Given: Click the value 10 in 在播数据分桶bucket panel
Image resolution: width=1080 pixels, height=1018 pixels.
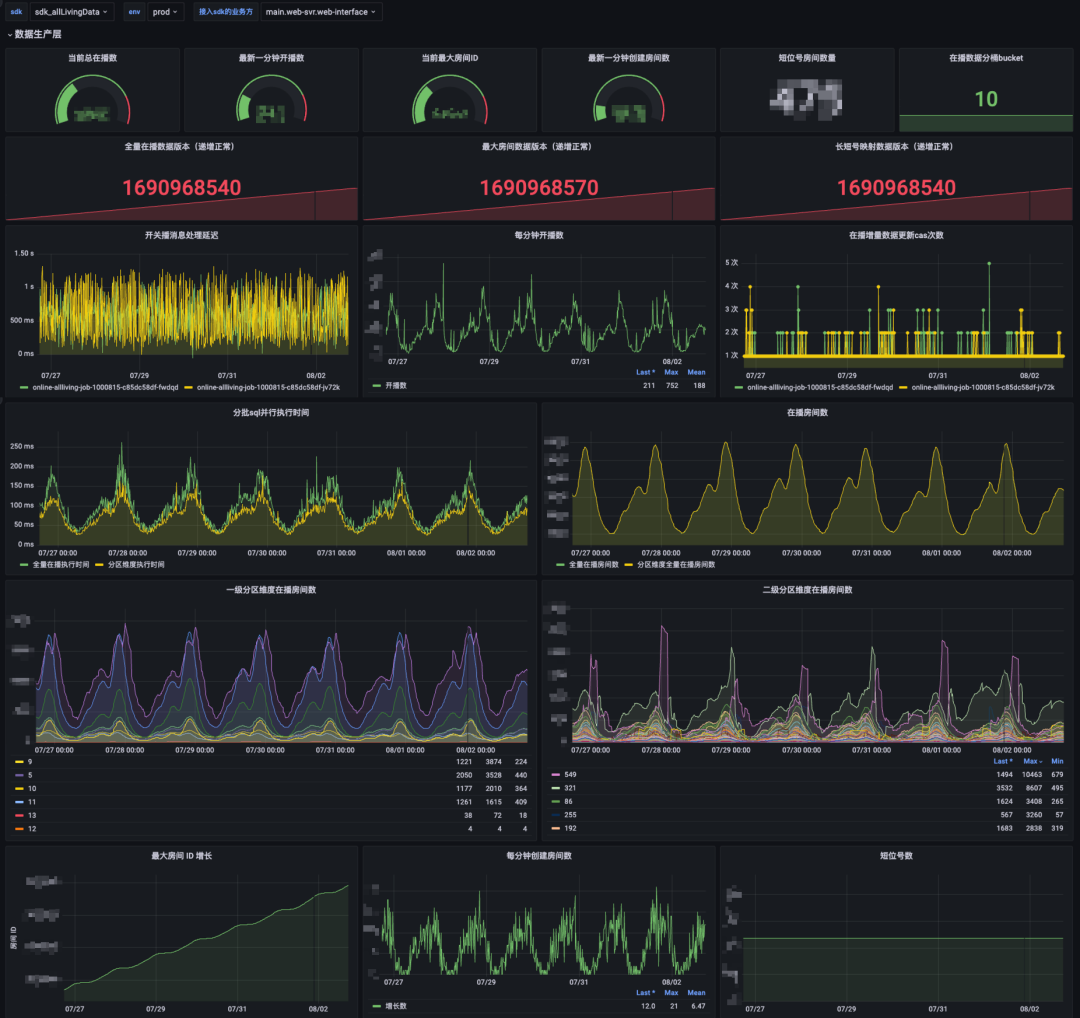Looking at the screenshot, I should pyautogui.click(x=986, y=99).
